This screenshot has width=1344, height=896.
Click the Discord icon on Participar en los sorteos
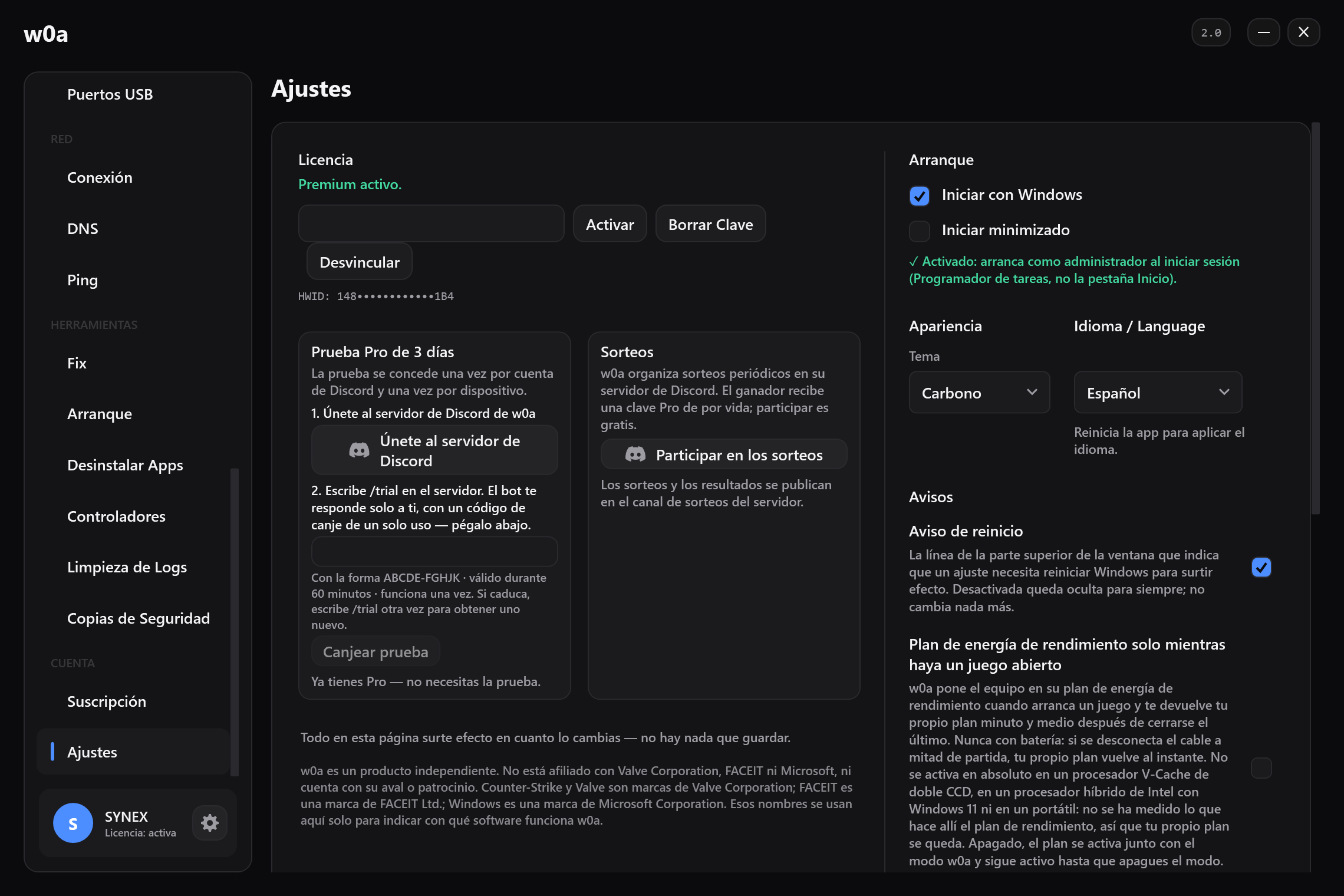(635, 454)
